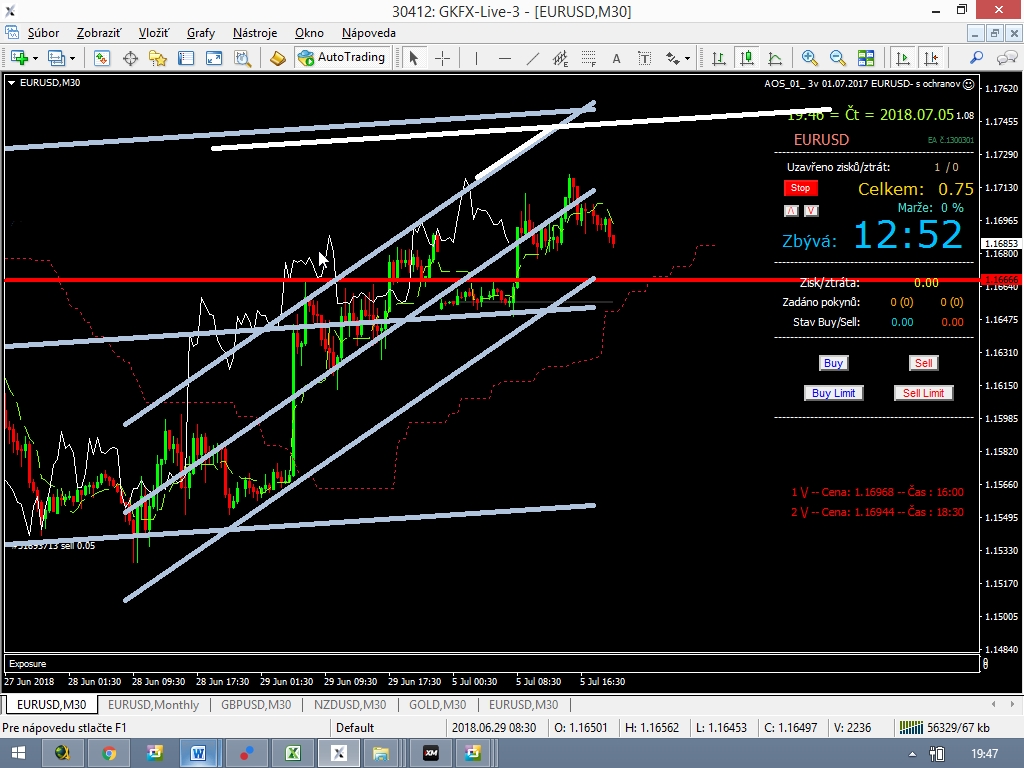
Task: Expand the arrows objects dropdown arrow
Action: [687, 58]
